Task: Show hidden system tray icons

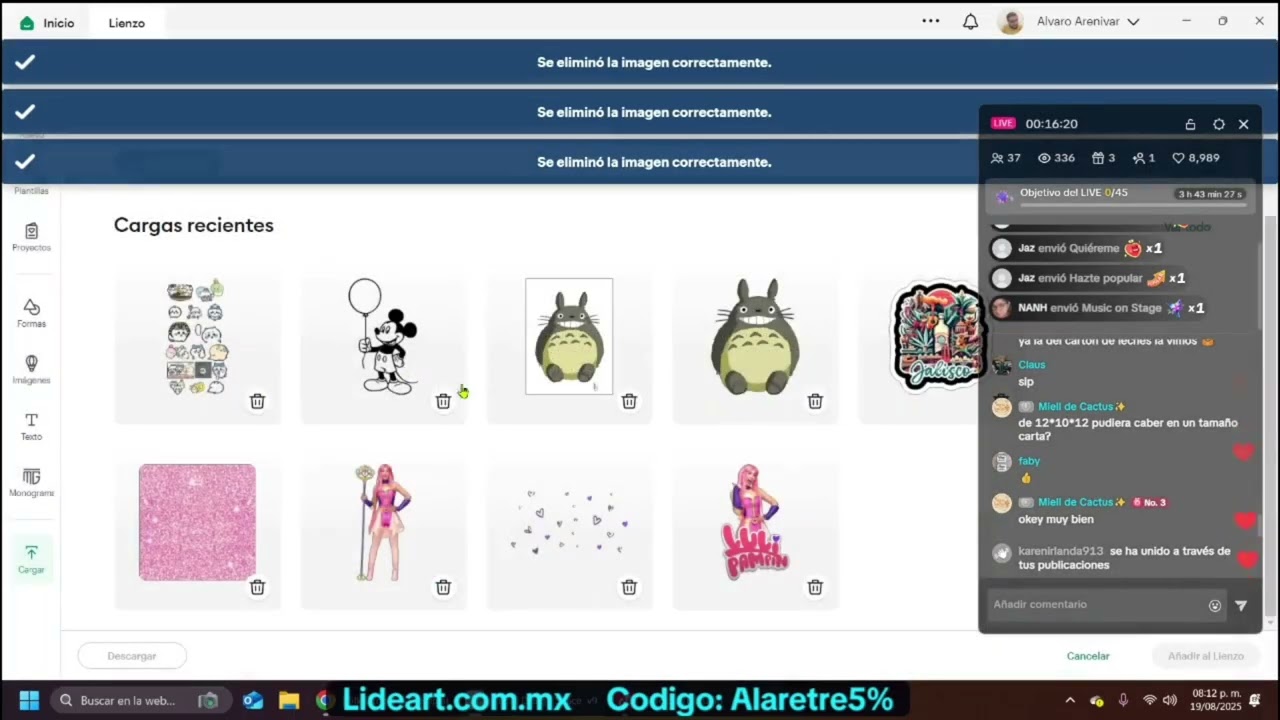Action: tap(1070, 700)
